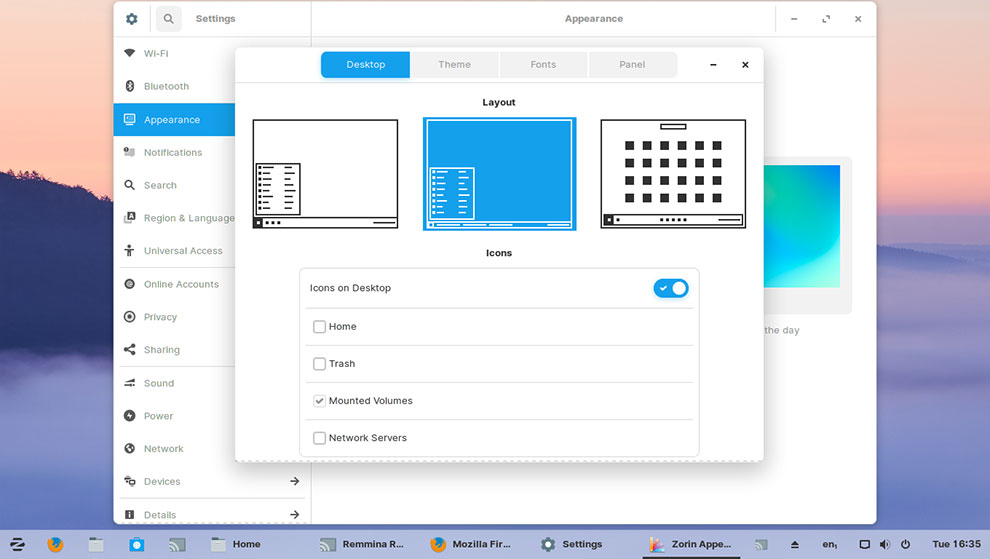Open the search button in Settings header
Screen dimensions: 990x559
[169, 19]
